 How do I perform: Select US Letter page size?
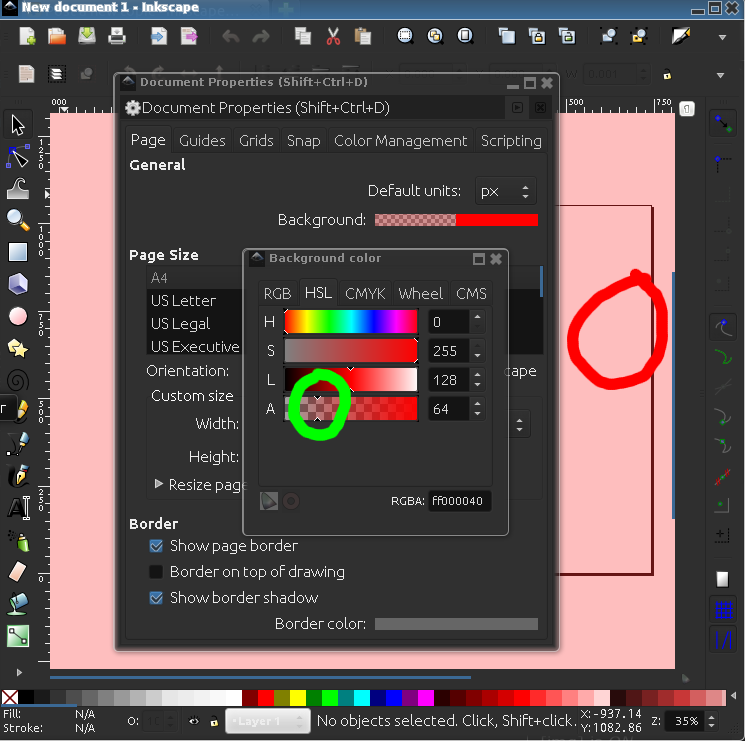pos(183,300)
